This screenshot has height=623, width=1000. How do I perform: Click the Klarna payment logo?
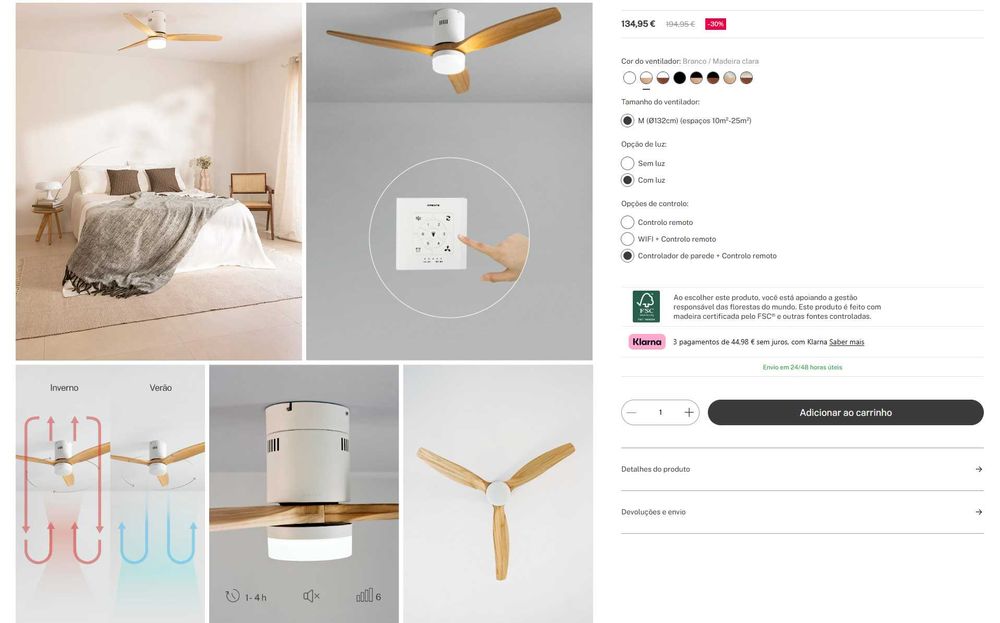(646, 342)
